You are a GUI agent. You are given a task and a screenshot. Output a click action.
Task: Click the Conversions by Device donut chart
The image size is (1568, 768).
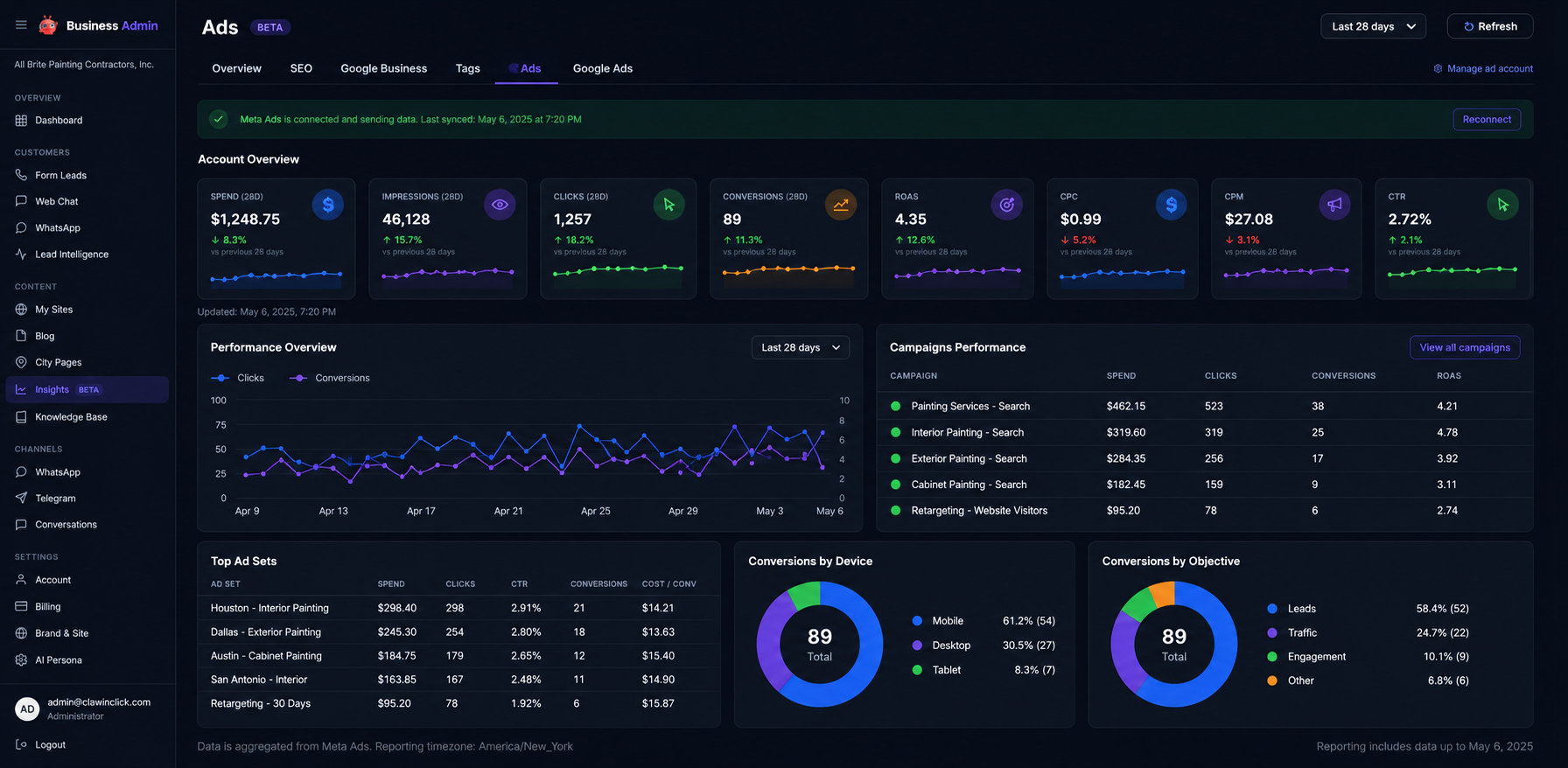pos(820,644)
